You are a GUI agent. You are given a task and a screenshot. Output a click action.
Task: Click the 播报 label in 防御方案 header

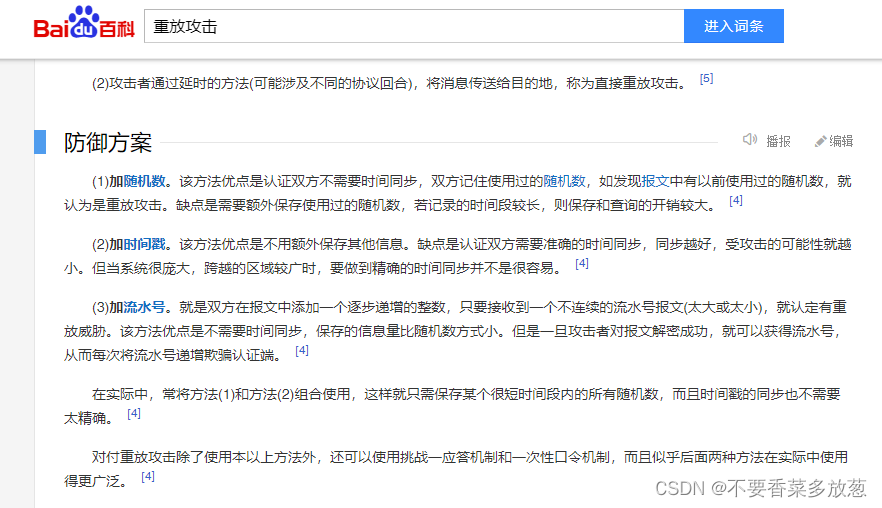(778, 141)
